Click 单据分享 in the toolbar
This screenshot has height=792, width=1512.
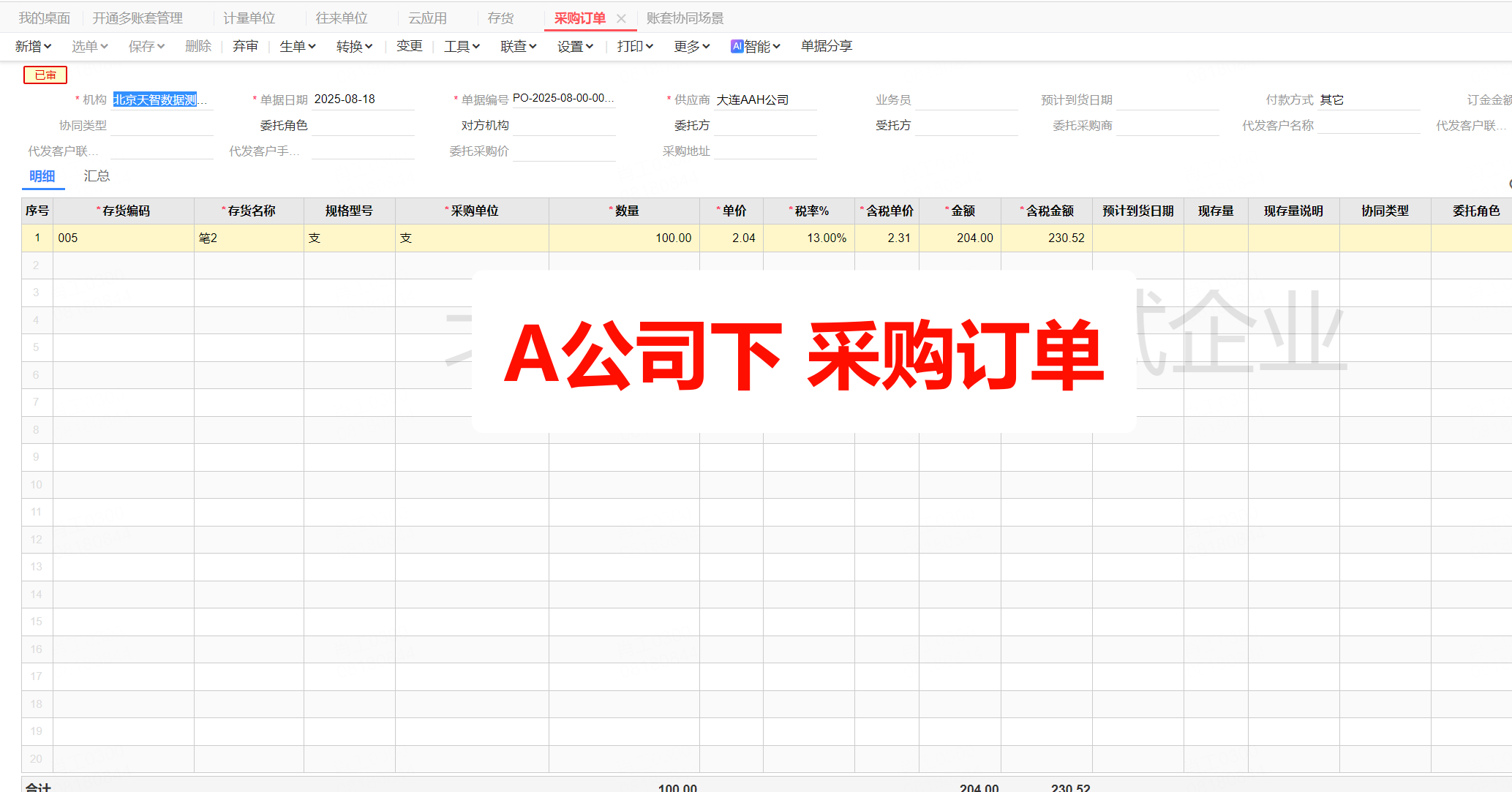pos(827,46)
